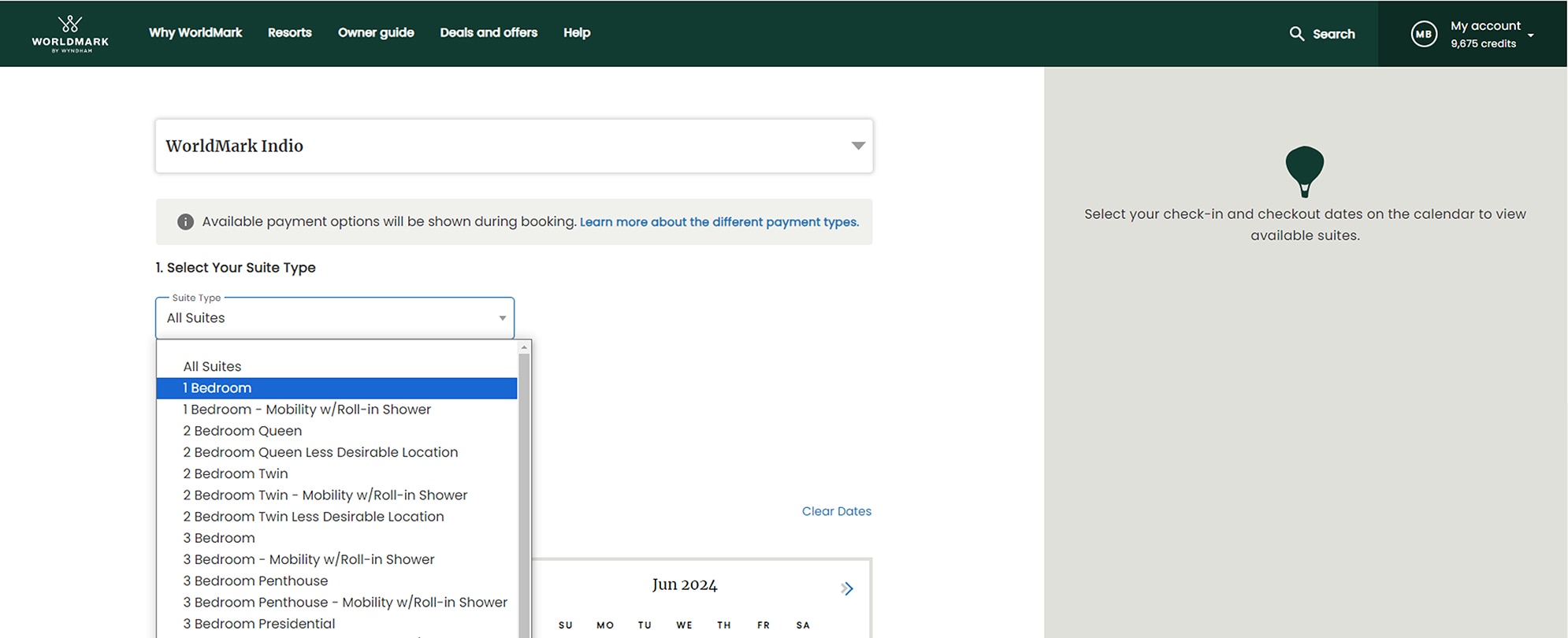Image resolution: width=1568 pixels, height=638 pixels.
Task: Click the suite list scrollbar thumb
Action: coord(525,495)
